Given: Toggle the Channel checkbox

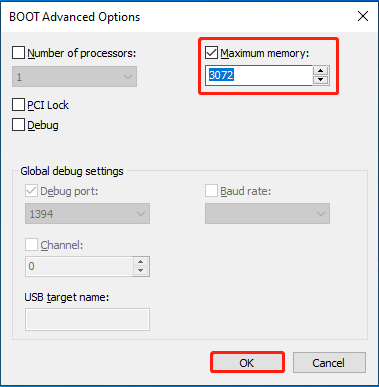Looking at the screenshot, I should click(x=31, y=245).
